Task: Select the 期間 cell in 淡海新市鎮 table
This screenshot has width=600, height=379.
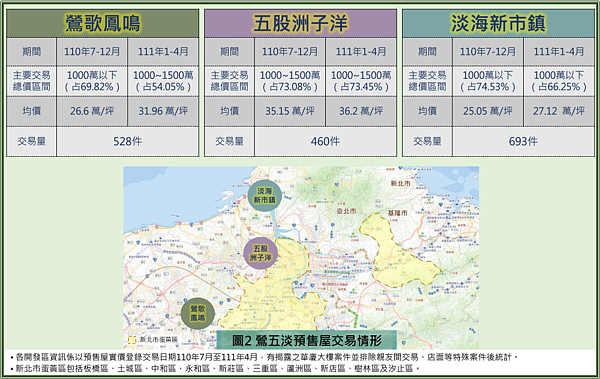Action: coord(427,51)
